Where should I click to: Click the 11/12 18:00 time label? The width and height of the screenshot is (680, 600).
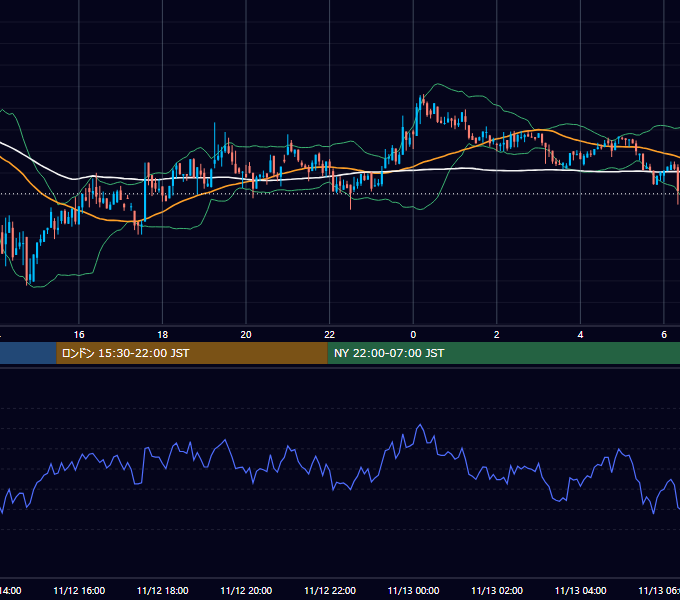tap(163, 591)
